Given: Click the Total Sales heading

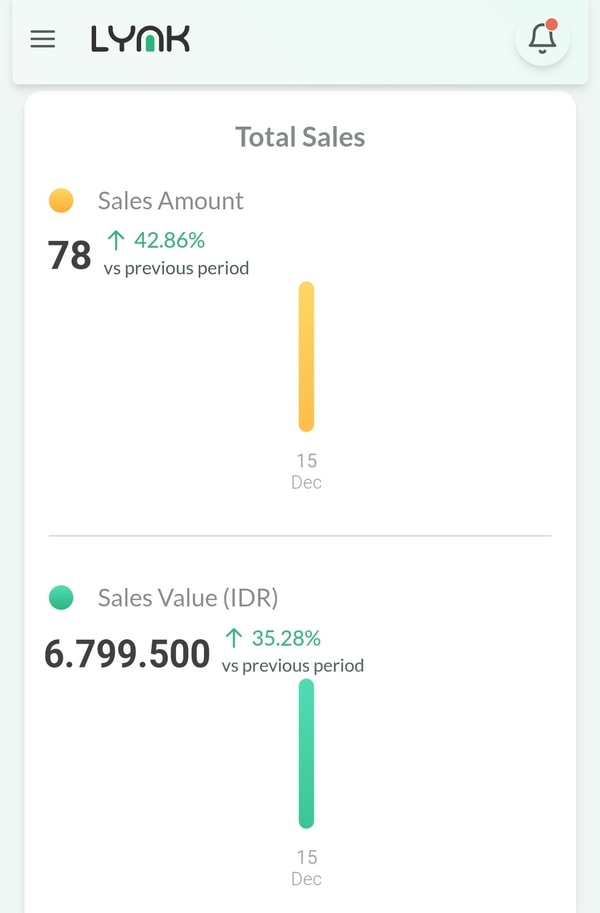Looking at the screenshot, I should click(x=300, y=137).
